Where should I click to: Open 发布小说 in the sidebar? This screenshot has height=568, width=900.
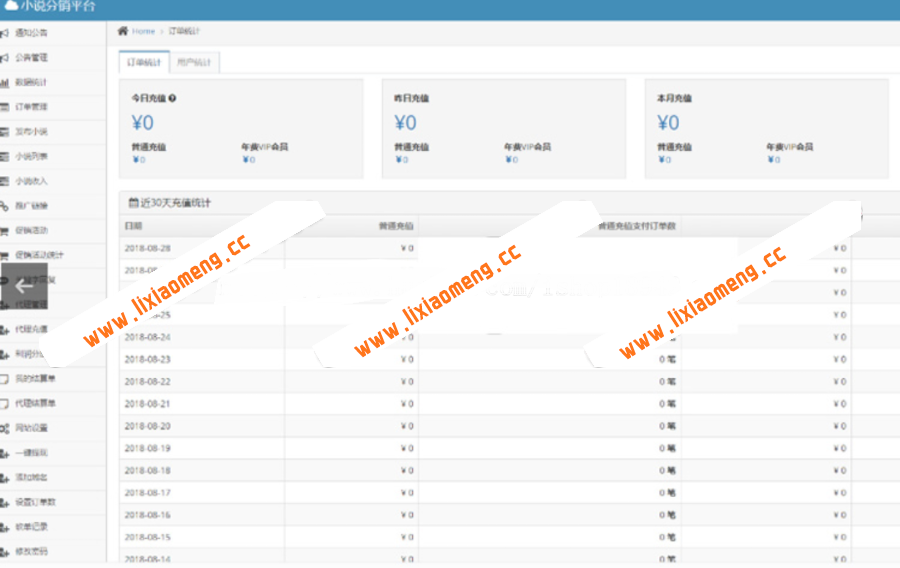click(x=32, y=131)
